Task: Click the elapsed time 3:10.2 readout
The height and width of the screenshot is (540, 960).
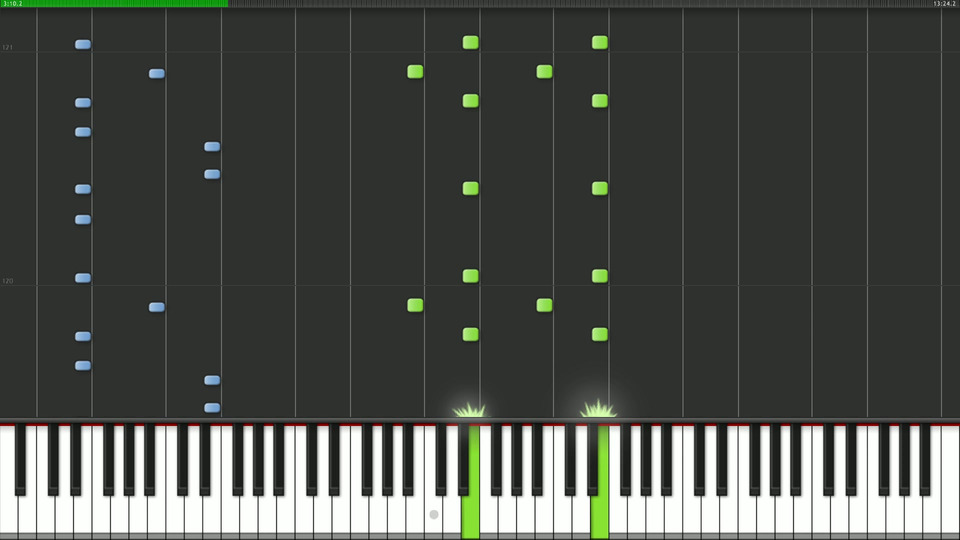Action: tap(12, 4)
